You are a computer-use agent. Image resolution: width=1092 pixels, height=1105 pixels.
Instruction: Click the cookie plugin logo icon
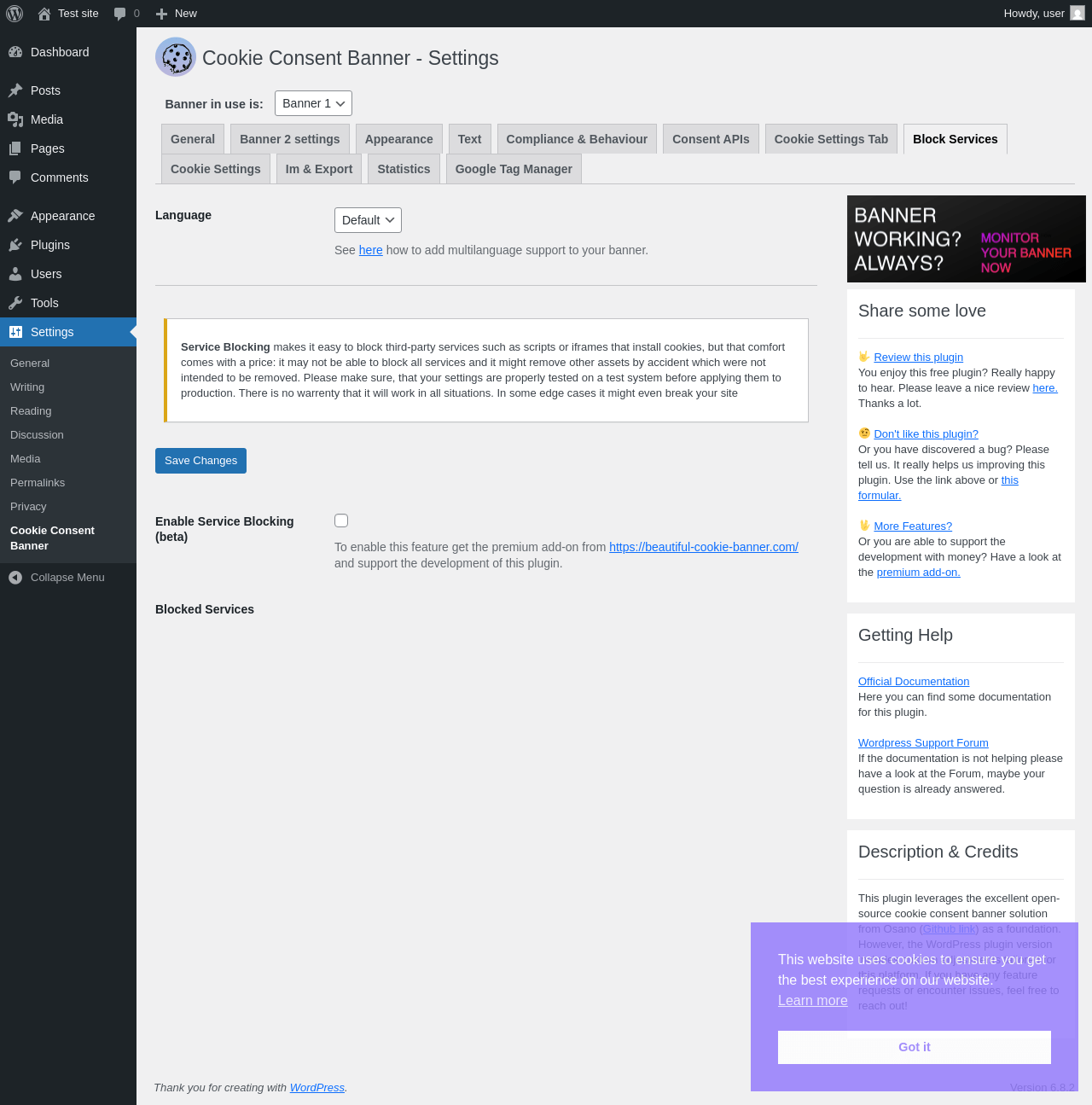(176, 57)
